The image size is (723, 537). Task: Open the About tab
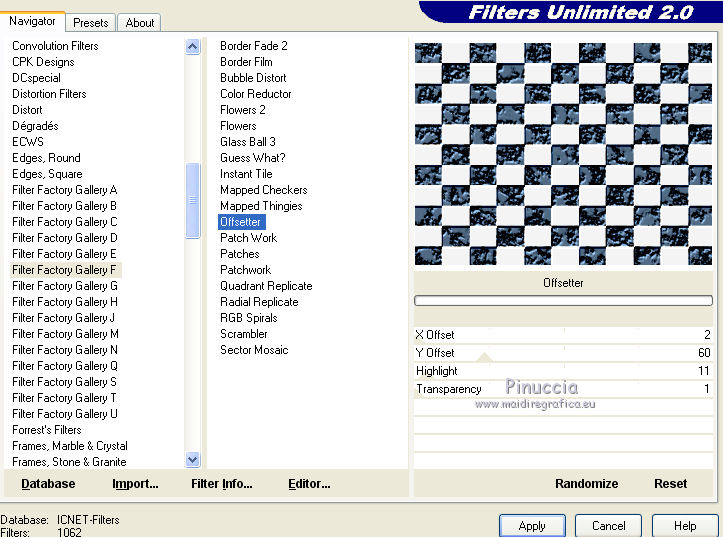point(139,23)
